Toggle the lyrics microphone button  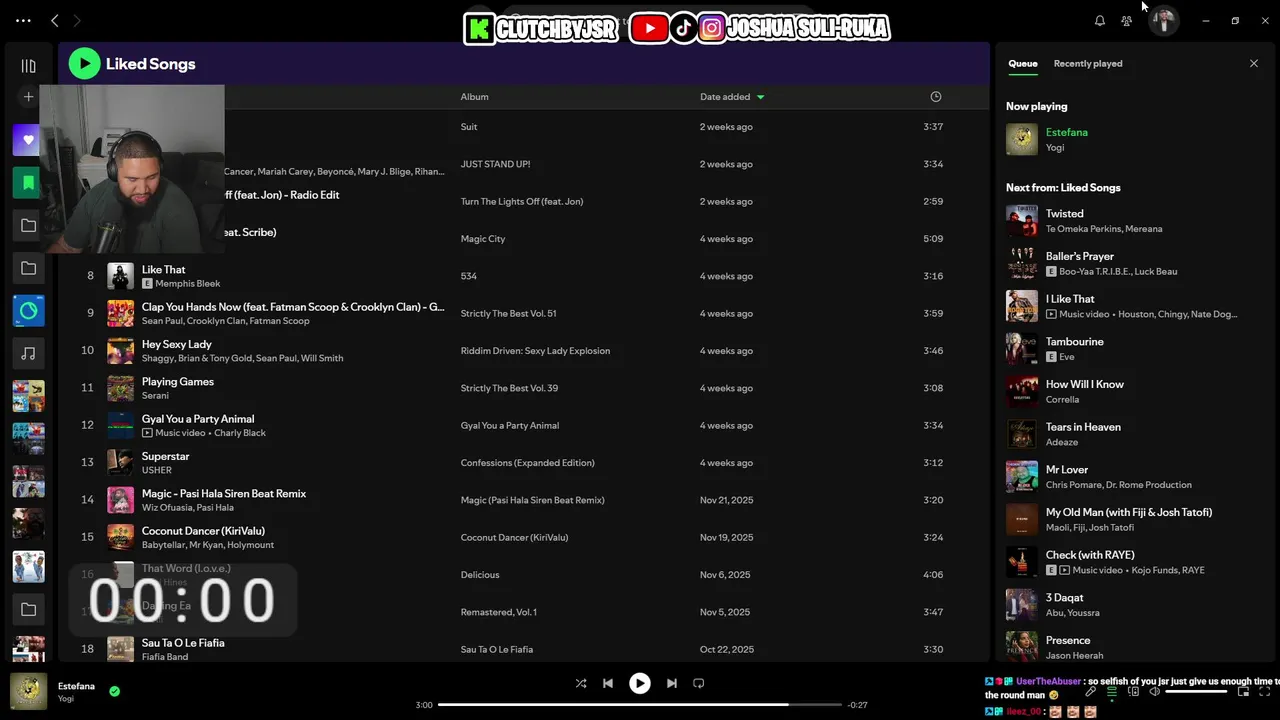tap(1090, 692)
